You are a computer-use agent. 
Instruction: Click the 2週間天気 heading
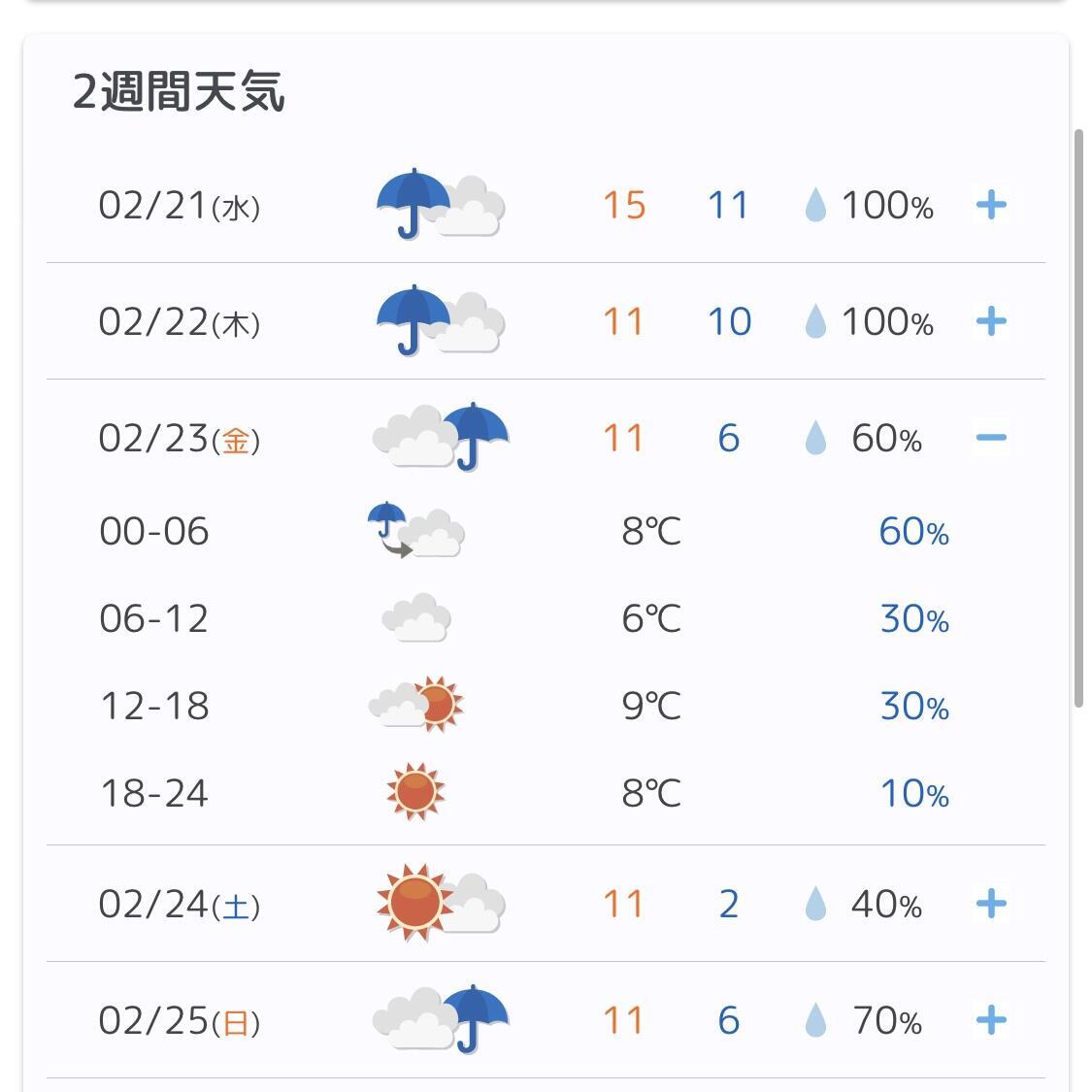pos(179,91)
